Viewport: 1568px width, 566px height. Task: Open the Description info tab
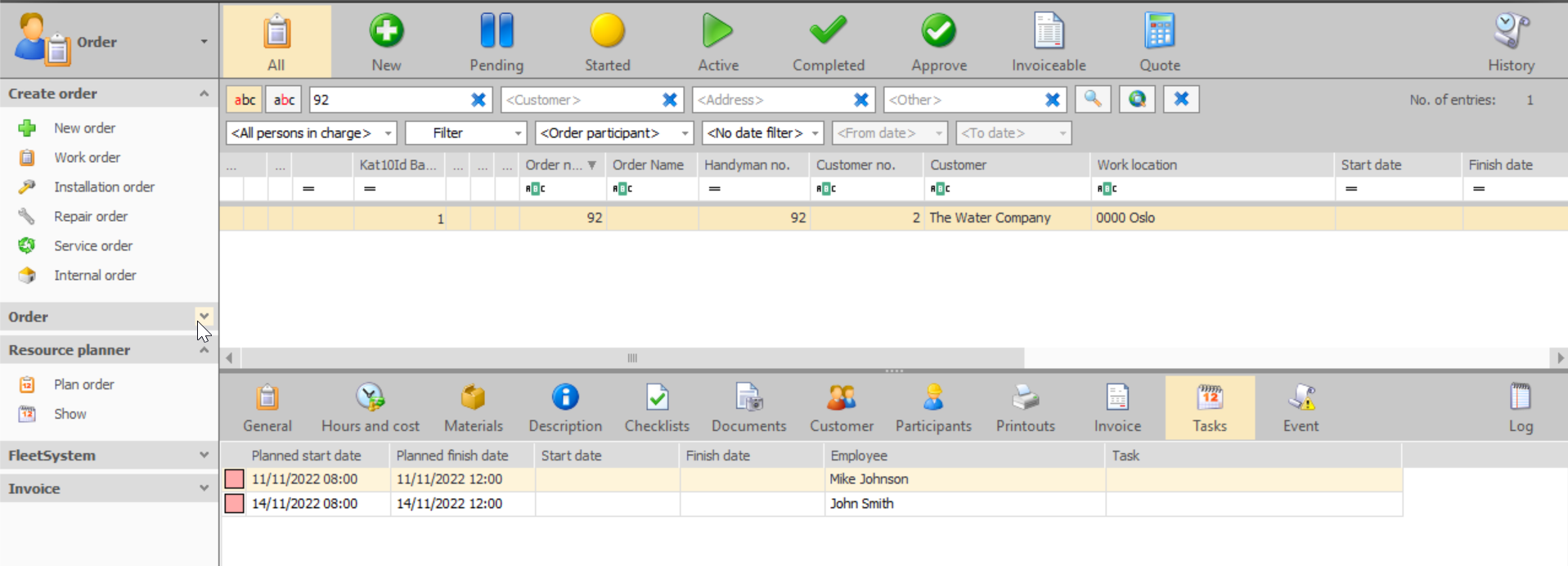point(565,408)
